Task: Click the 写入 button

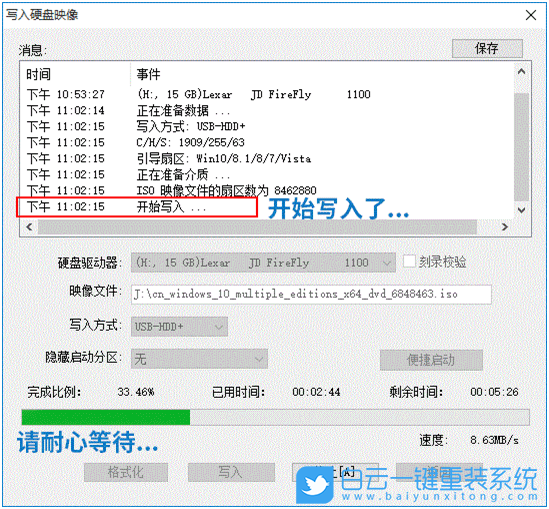Action: (231, 472)
